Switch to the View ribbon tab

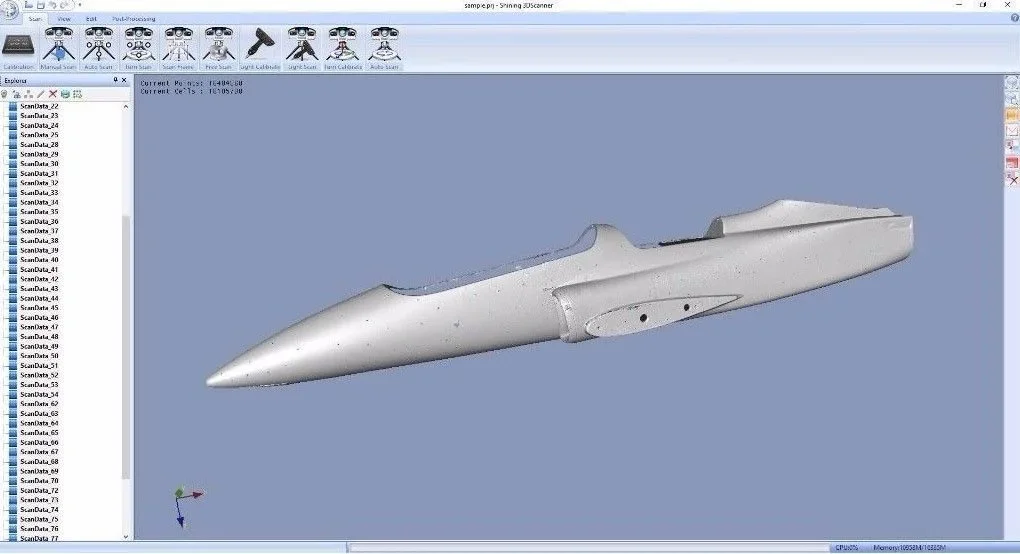64,19
